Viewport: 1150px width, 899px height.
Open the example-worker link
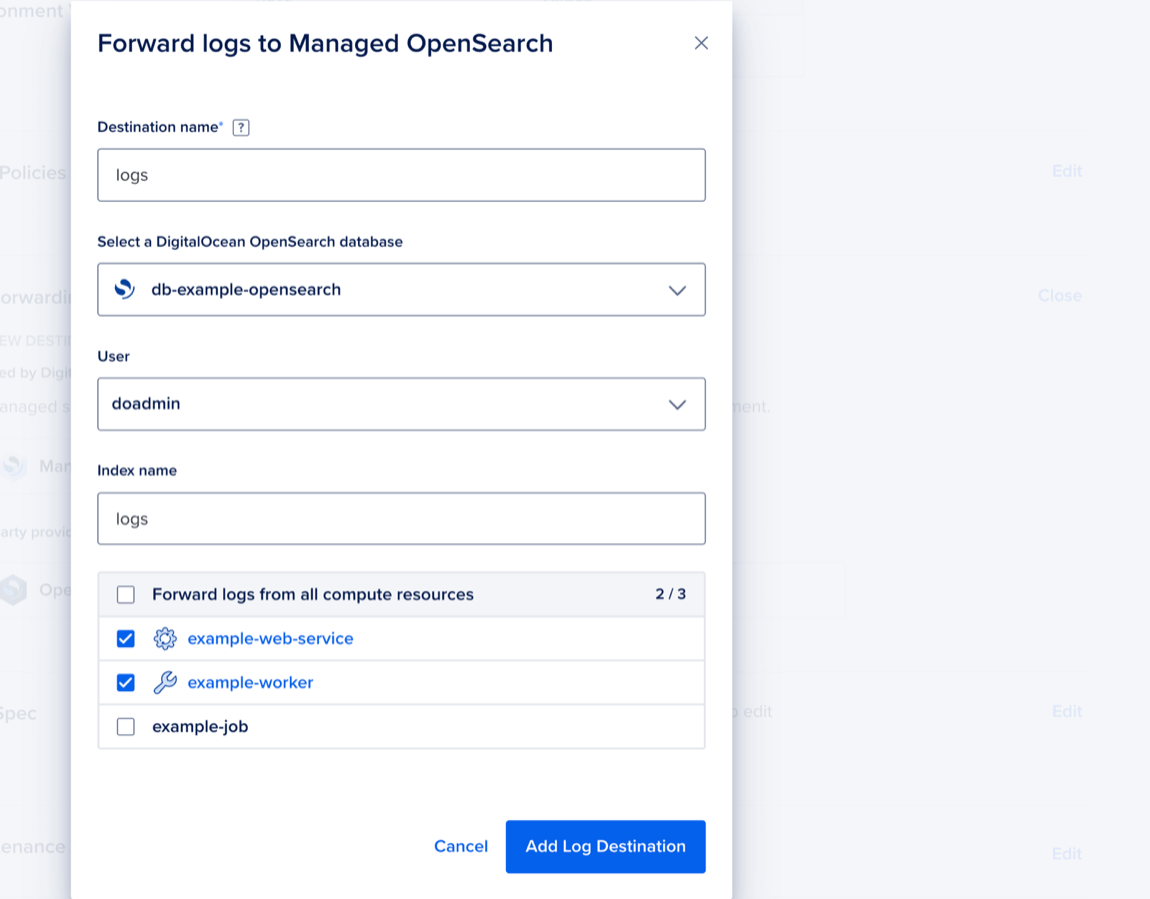pos(250,682)
